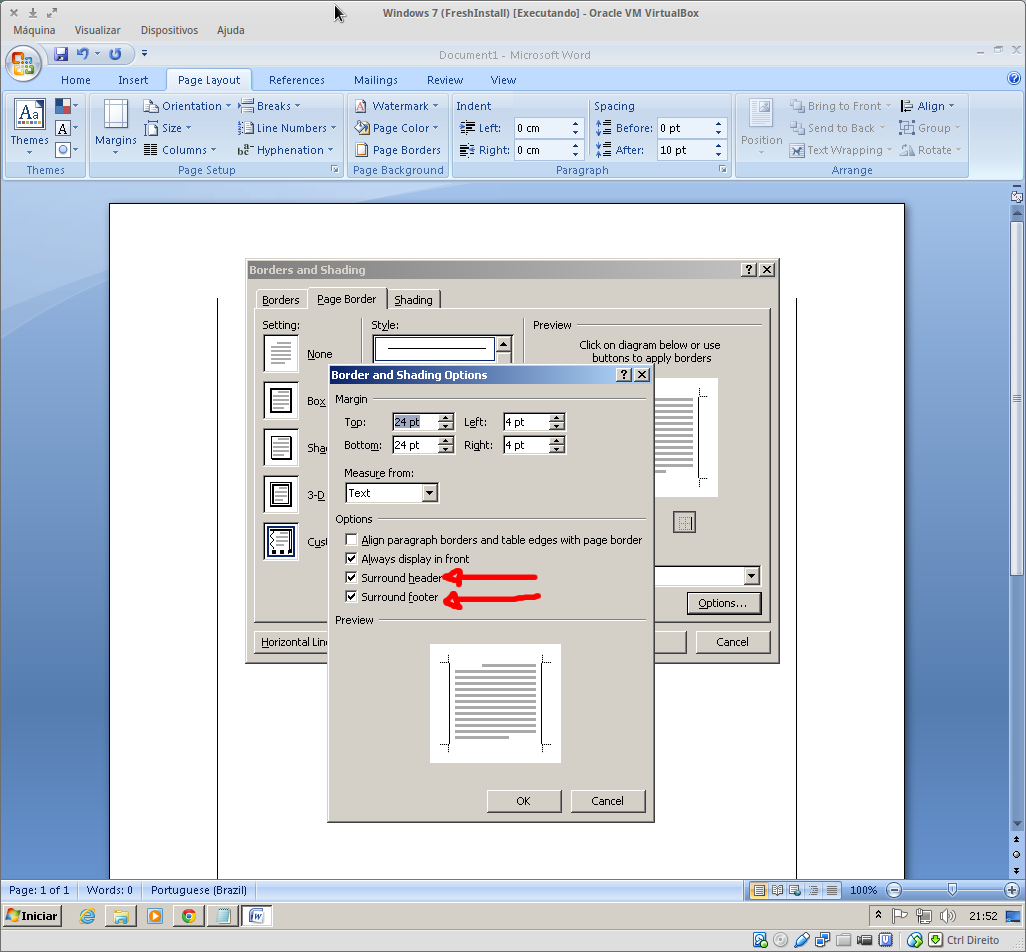Screen dimensions: 1026x952
Task: Click the Top margin value field
Action: (414, 422)
